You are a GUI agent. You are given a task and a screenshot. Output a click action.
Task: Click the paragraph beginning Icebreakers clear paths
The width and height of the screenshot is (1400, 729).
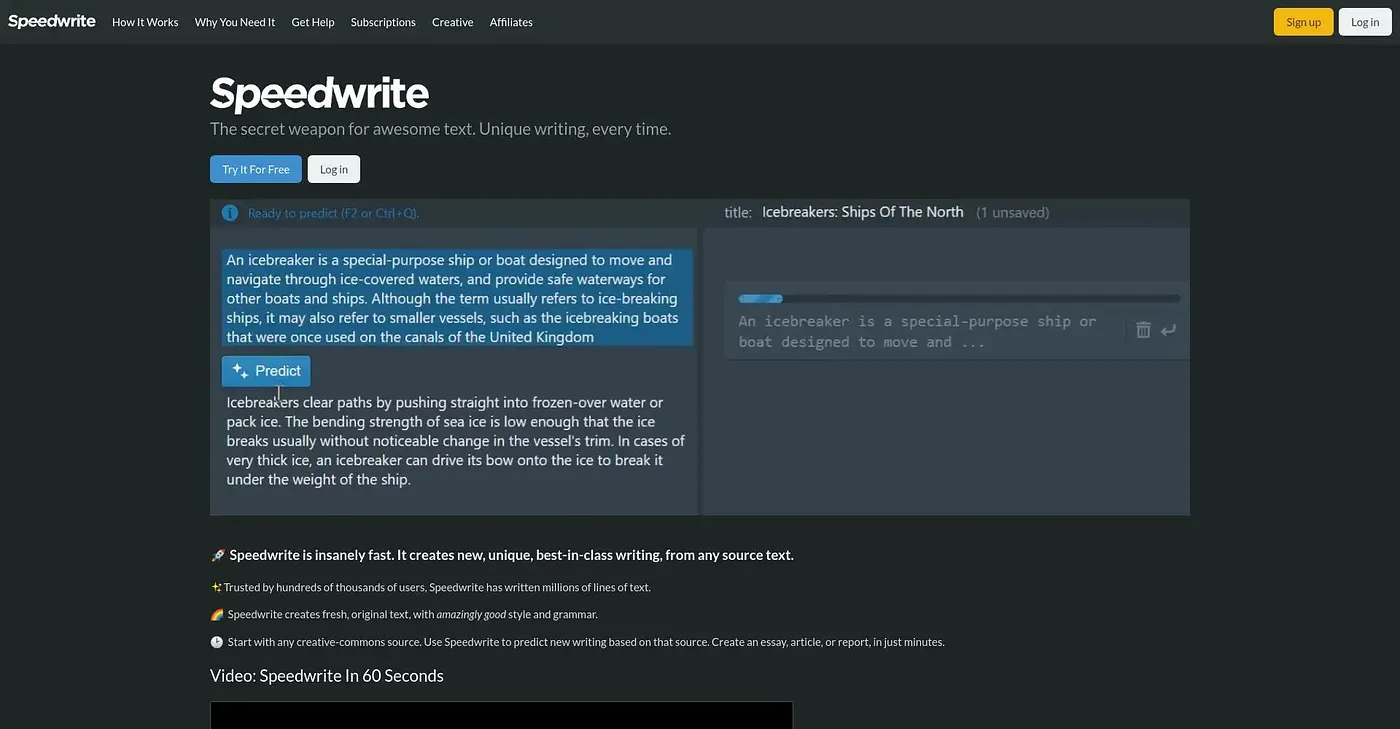(456, 441)
